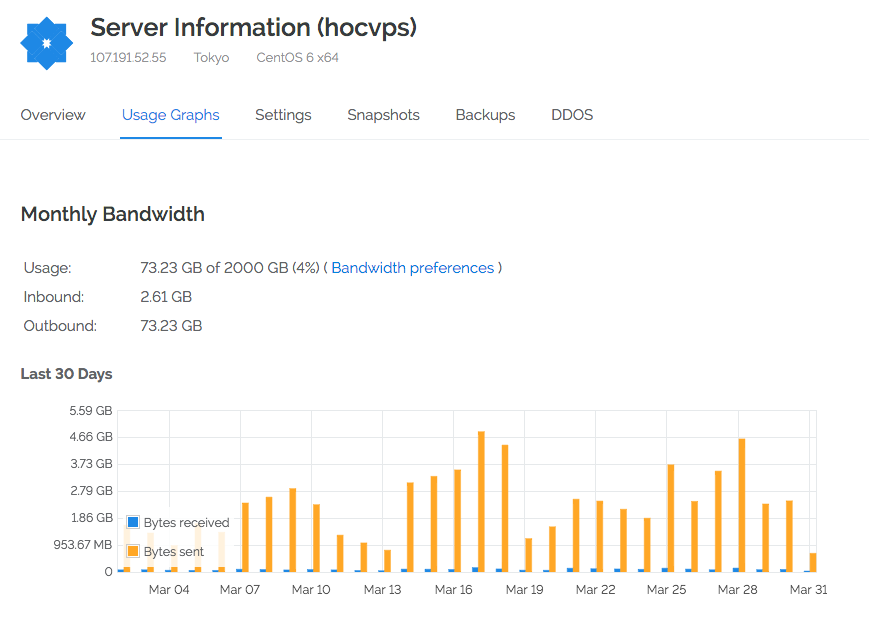Click the Monthly Bandwidth heading
The width and height of the screenshot is (869, 619).
coord(113,214)
